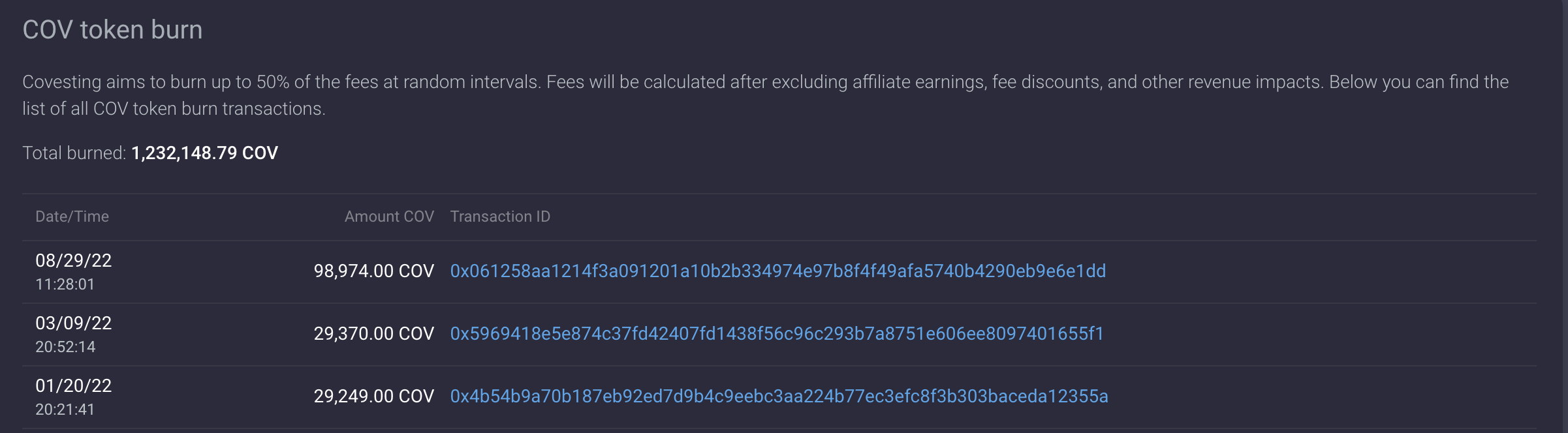Open the 0x061258aa transaction link
1568x433 pixels.
tap(777, 271)
